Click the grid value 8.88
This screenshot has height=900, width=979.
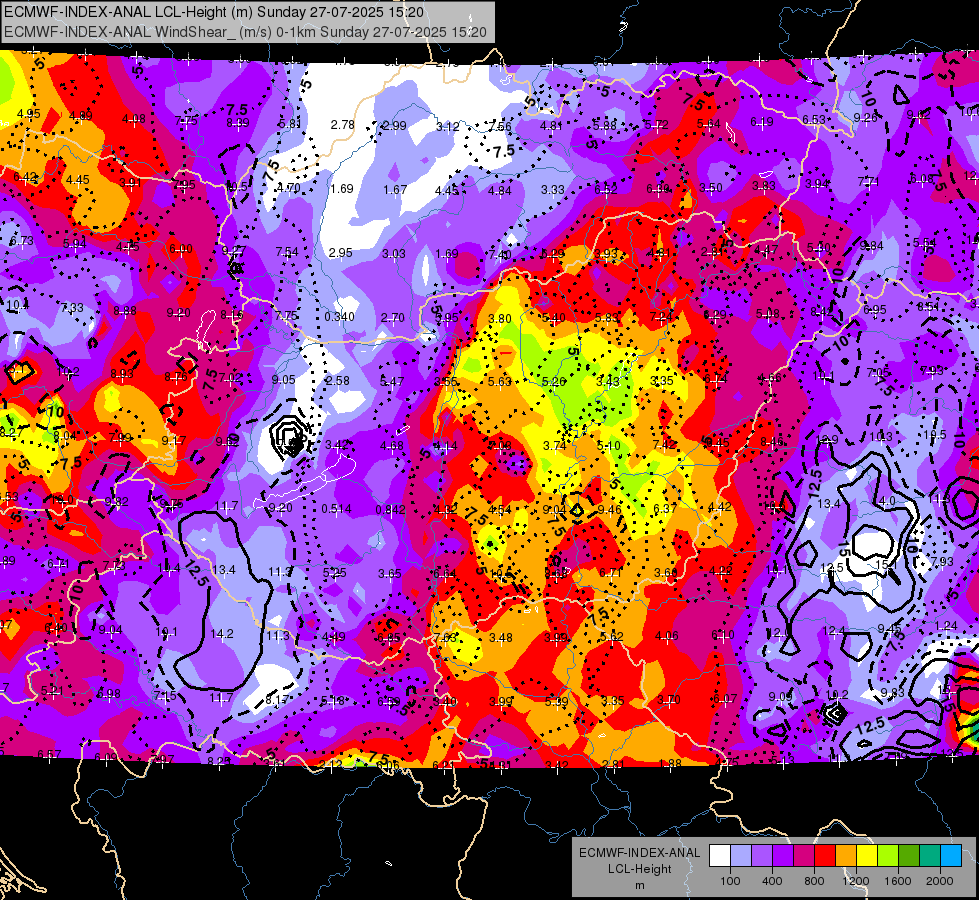click(x=125, y=310)
